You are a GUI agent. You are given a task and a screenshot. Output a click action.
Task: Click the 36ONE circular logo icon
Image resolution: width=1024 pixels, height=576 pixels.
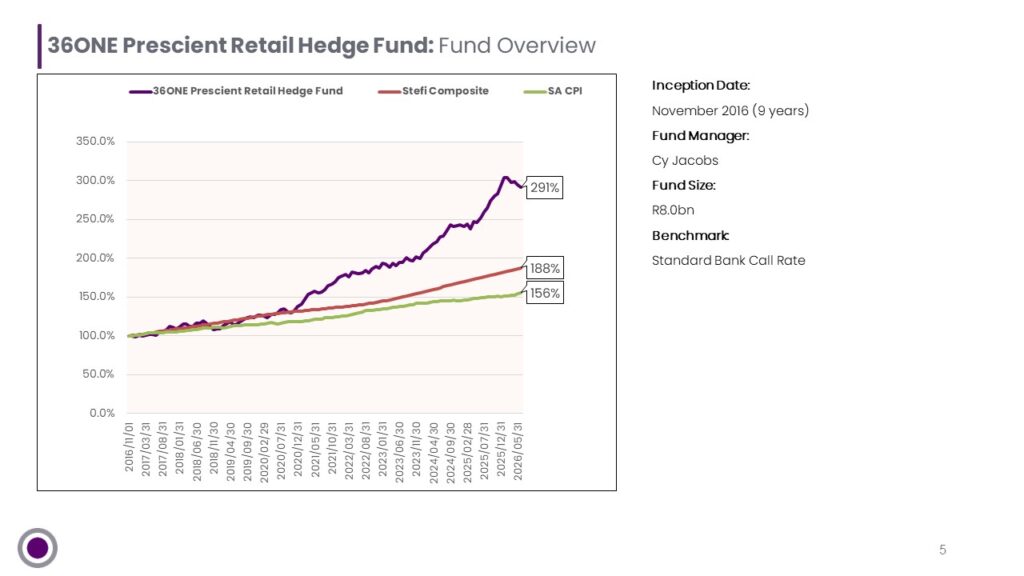click(37, 547)
